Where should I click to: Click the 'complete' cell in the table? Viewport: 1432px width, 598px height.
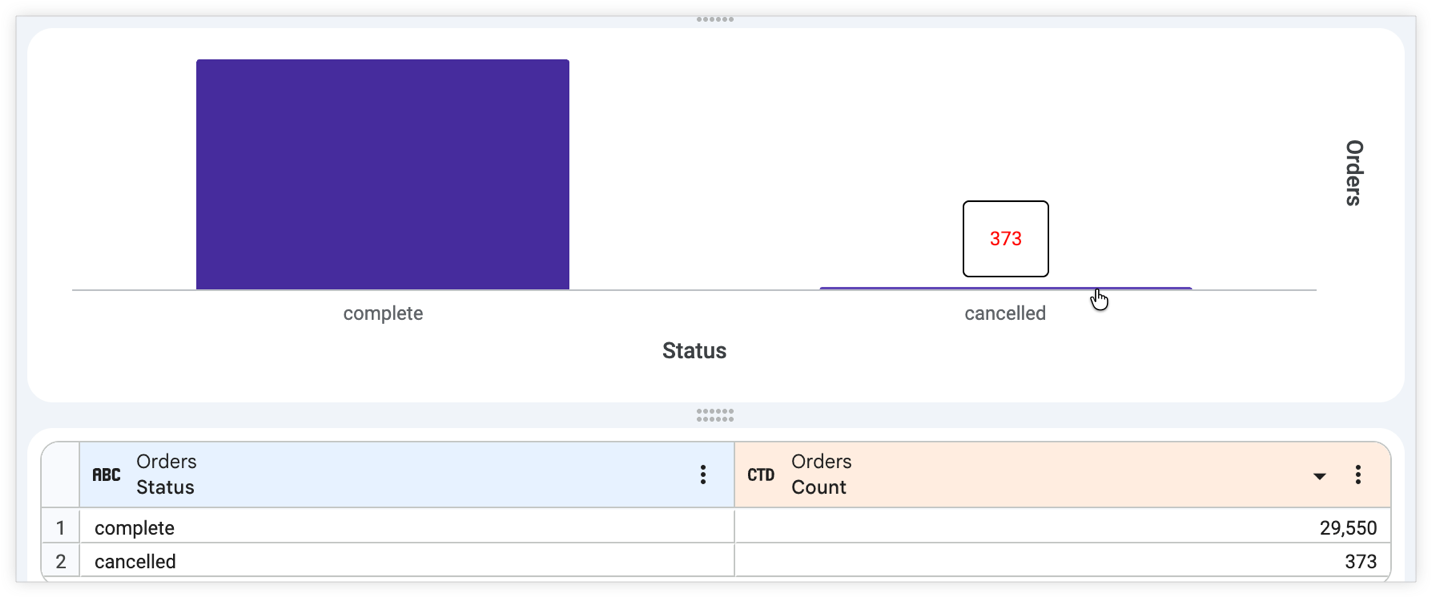tap(407, 527)
